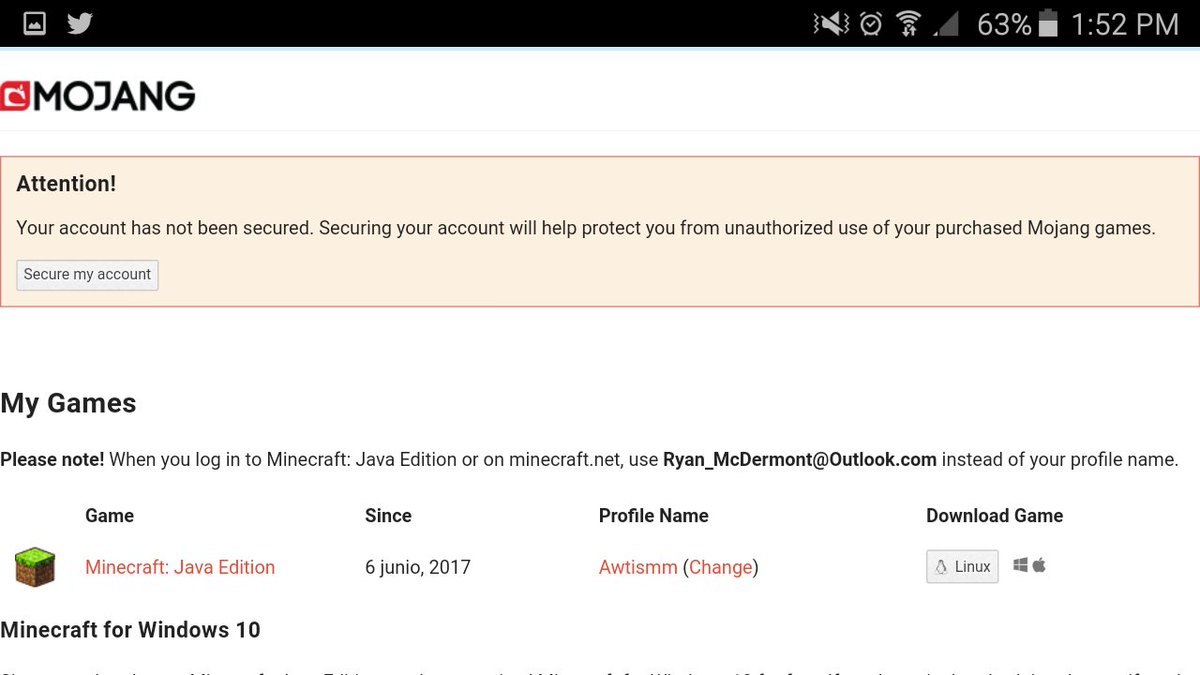
Task: Click the Game column header
Action: (x=110, y=516)
